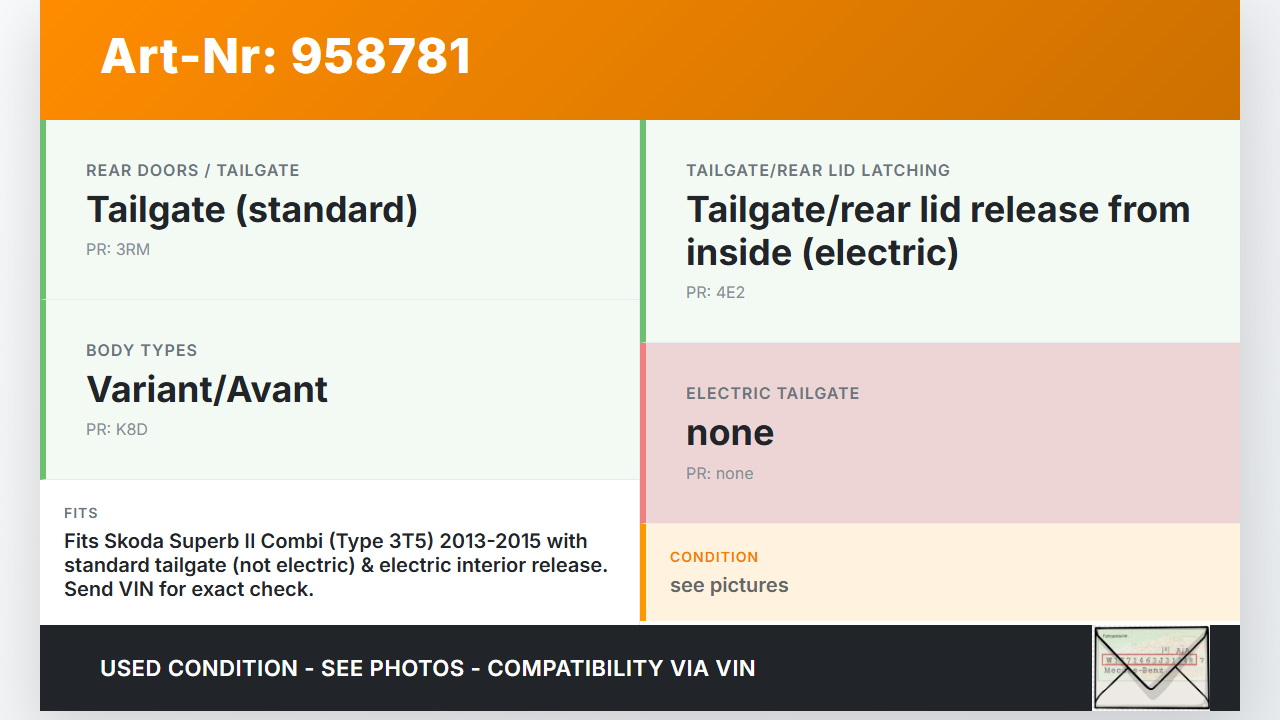Click the Skoda Superb II Combi fitment text
Viewport: 1280px width, 720px height.
click(x=336, y=565)
